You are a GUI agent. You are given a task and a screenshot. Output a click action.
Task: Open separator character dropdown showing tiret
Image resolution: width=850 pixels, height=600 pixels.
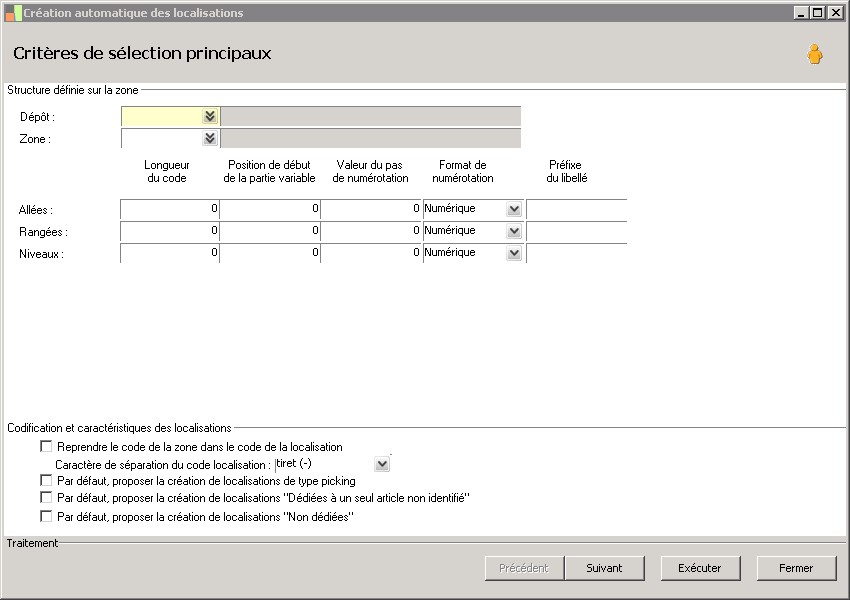click(382, 464)
